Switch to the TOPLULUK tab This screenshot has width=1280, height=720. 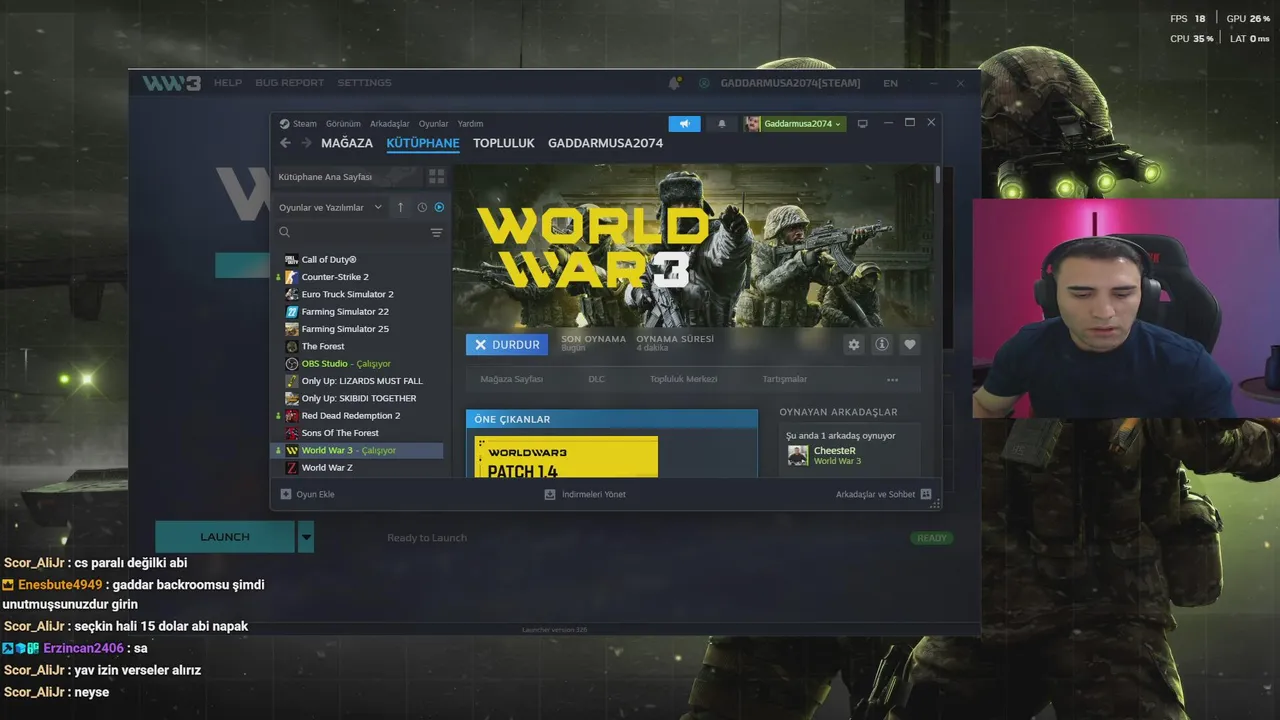click(x=504, y=143)
